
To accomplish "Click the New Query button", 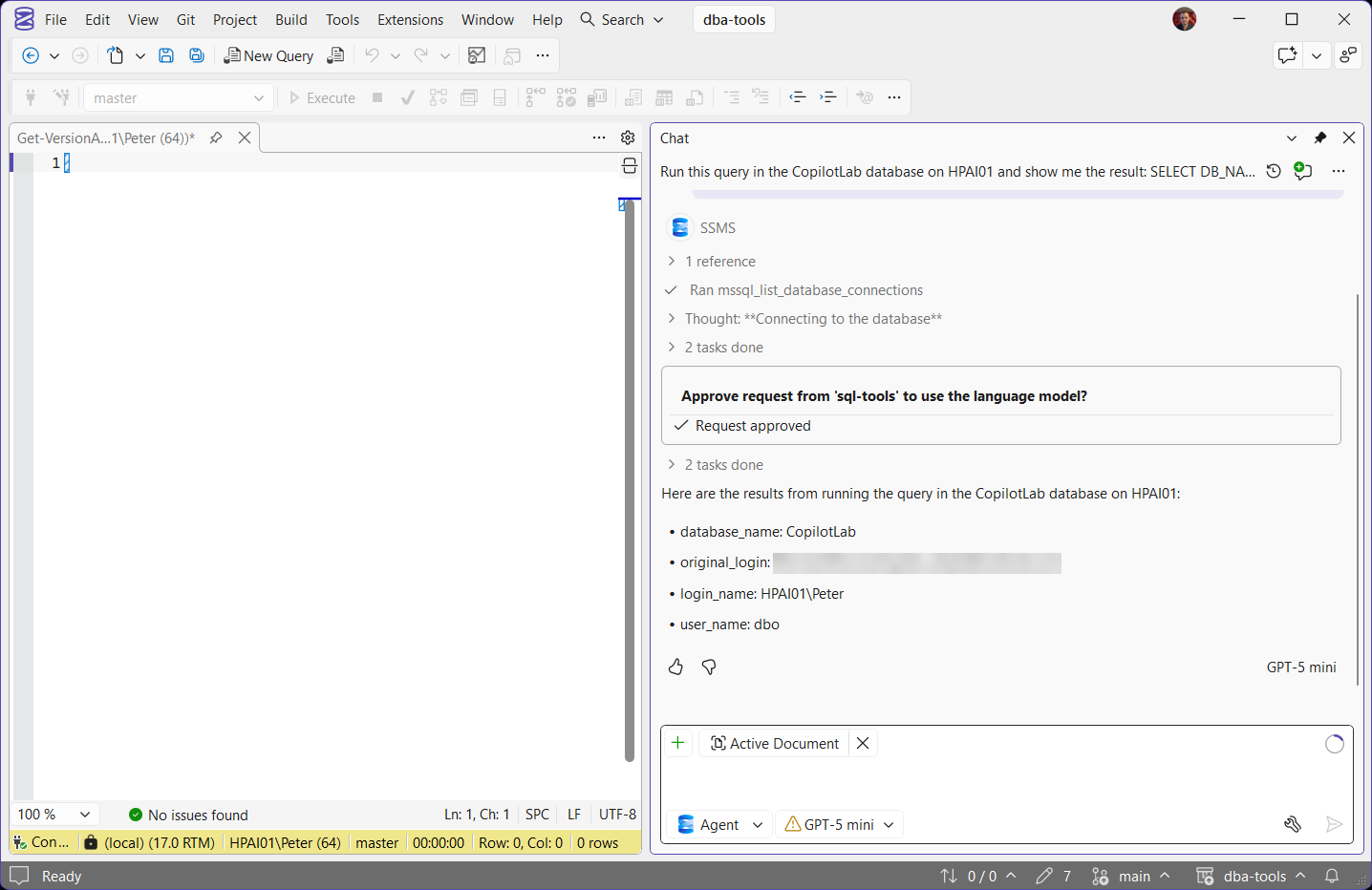I will click(x=268, y=55).
